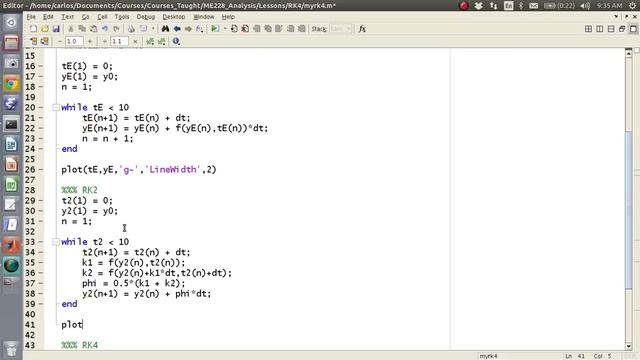
Task: Open the File menu
Action: [x=31, y=17]
